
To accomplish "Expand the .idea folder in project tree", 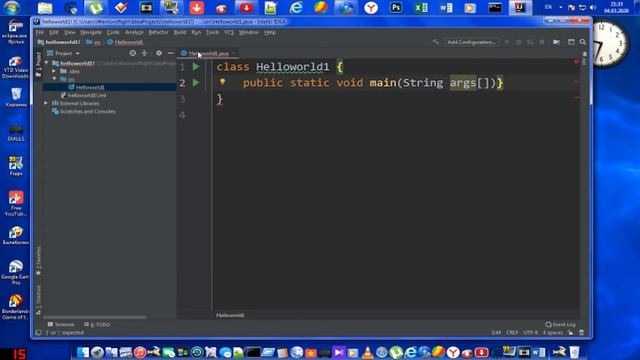I will [54, 71].
